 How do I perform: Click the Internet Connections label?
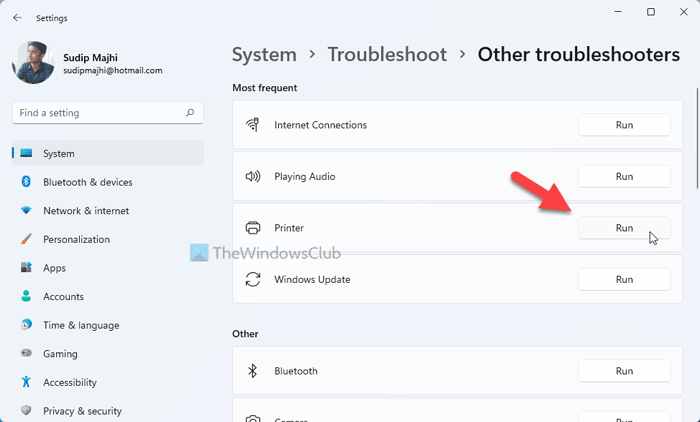pos(321,125)
